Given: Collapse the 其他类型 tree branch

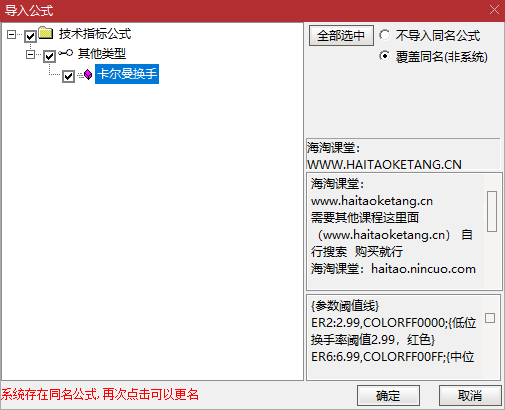Looking at the screenshot, I should [x=30, y=54].
